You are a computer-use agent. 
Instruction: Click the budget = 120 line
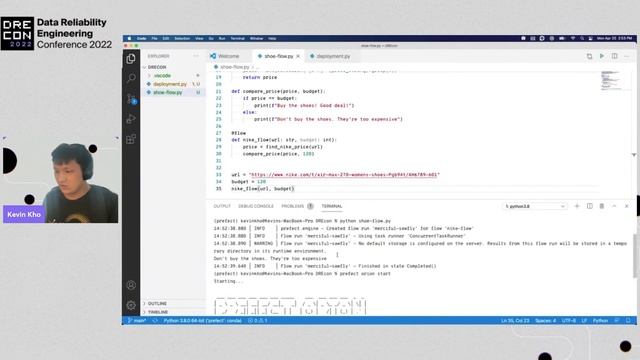coord(249,182)
